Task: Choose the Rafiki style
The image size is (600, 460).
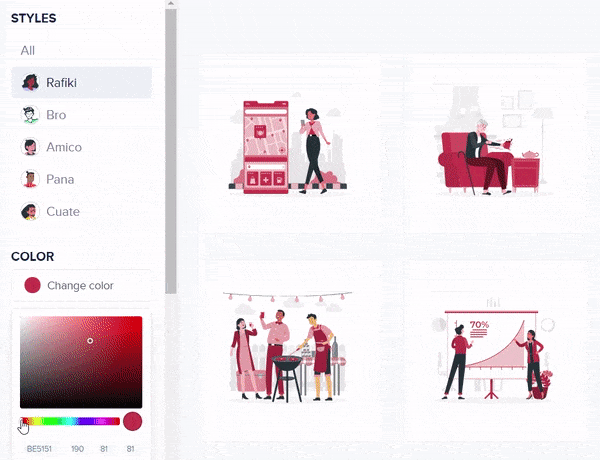Action: [x=81, y=83]
